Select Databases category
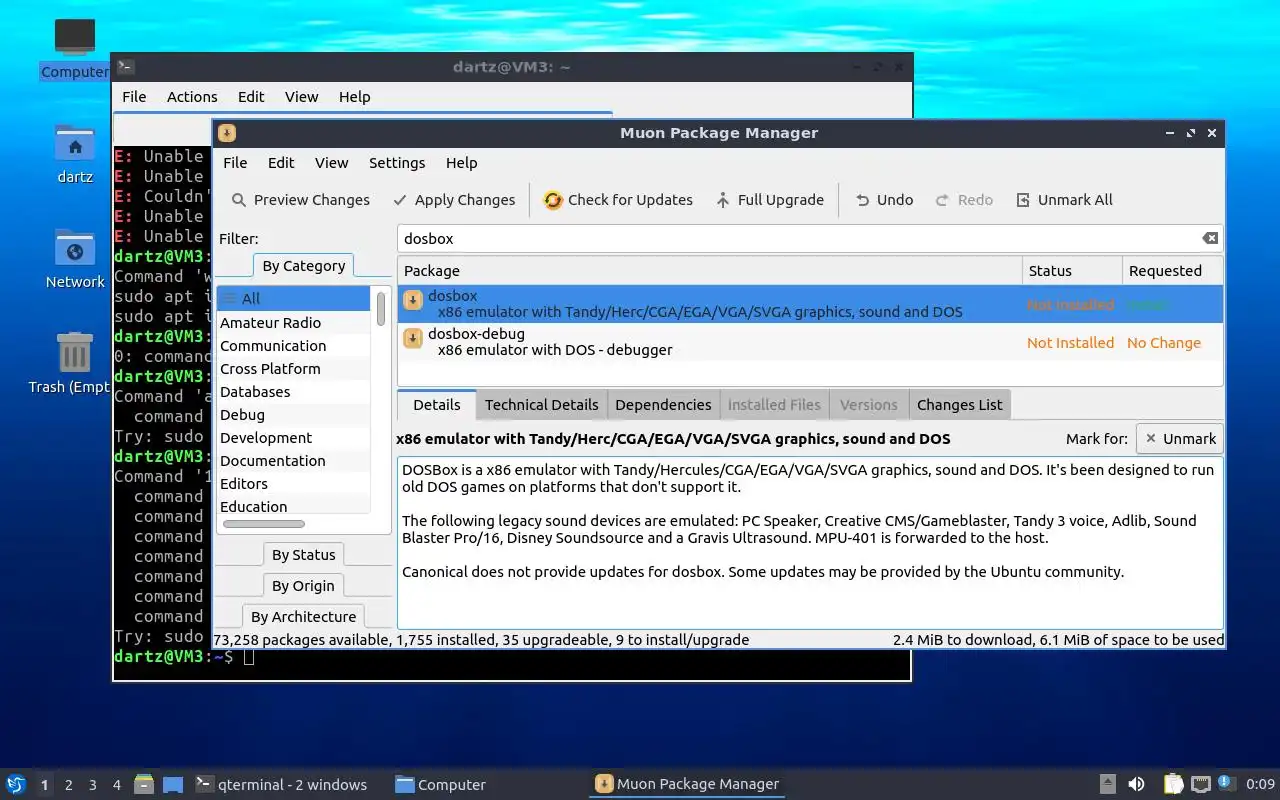Viewport: 1280px width, 800px height. [x=293, y=392]
